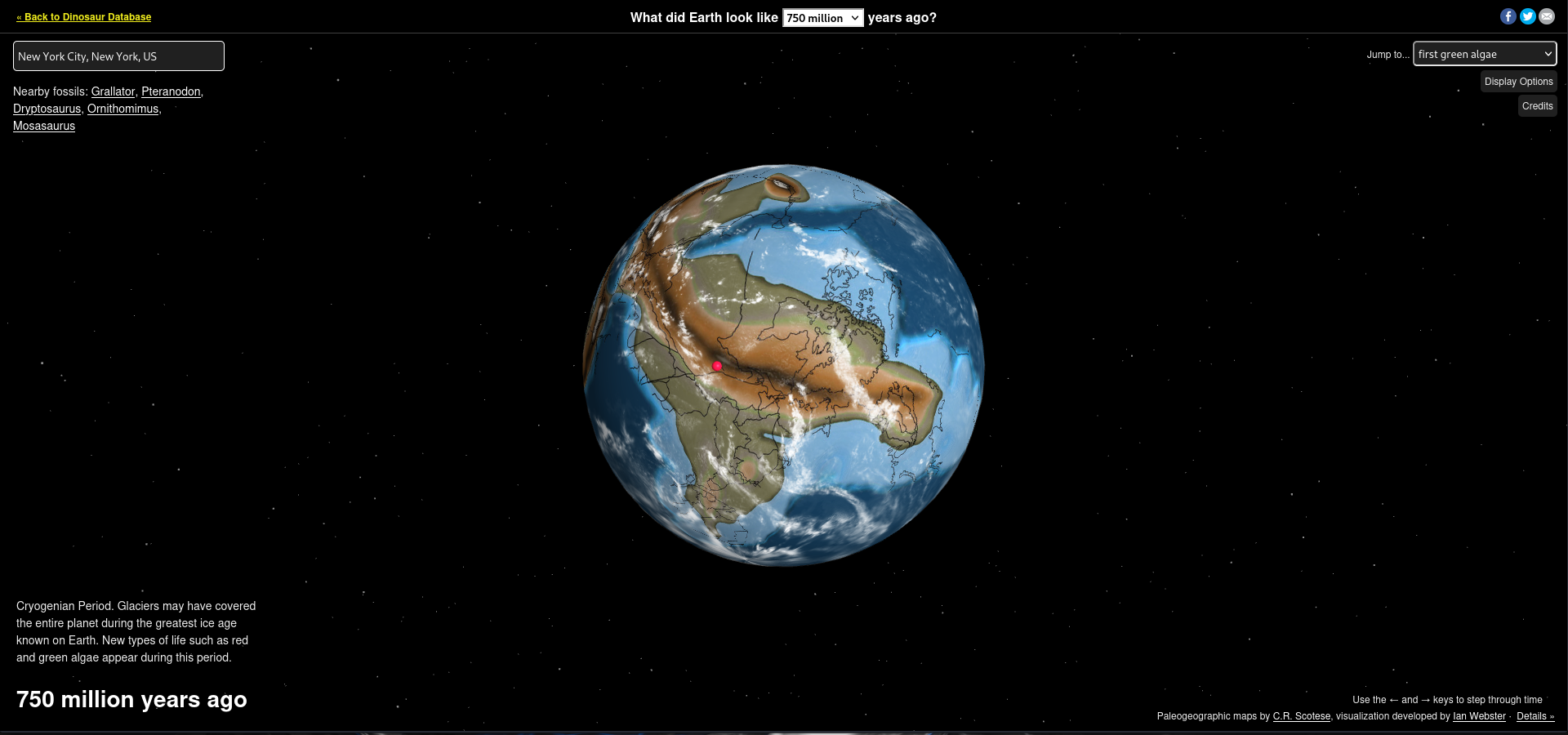
Task: Open the Mosasaurus fossil link
Action: click(x=44, y=126)
